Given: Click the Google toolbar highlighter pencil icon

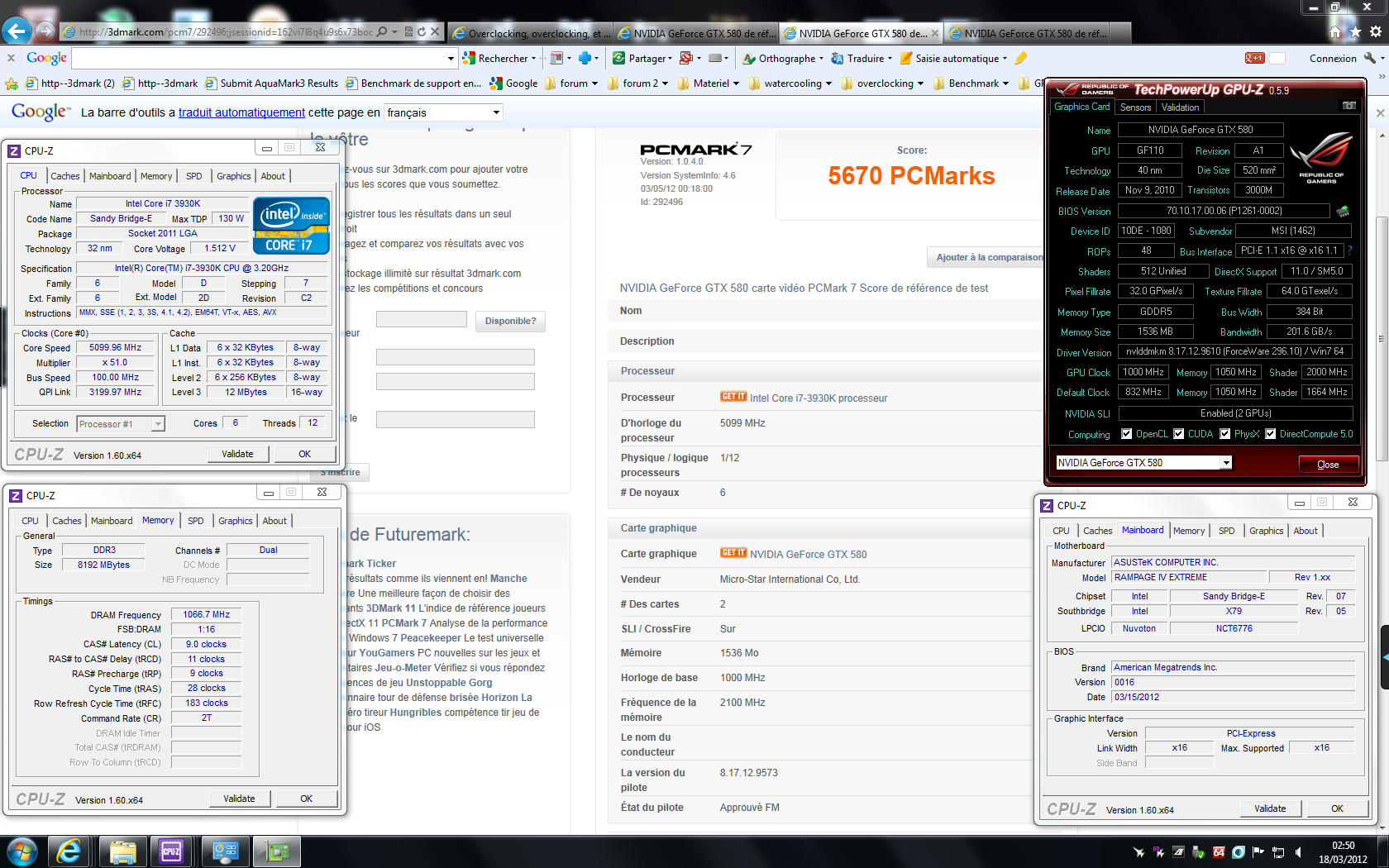Looking at the screenshot, I should 1021,58.
